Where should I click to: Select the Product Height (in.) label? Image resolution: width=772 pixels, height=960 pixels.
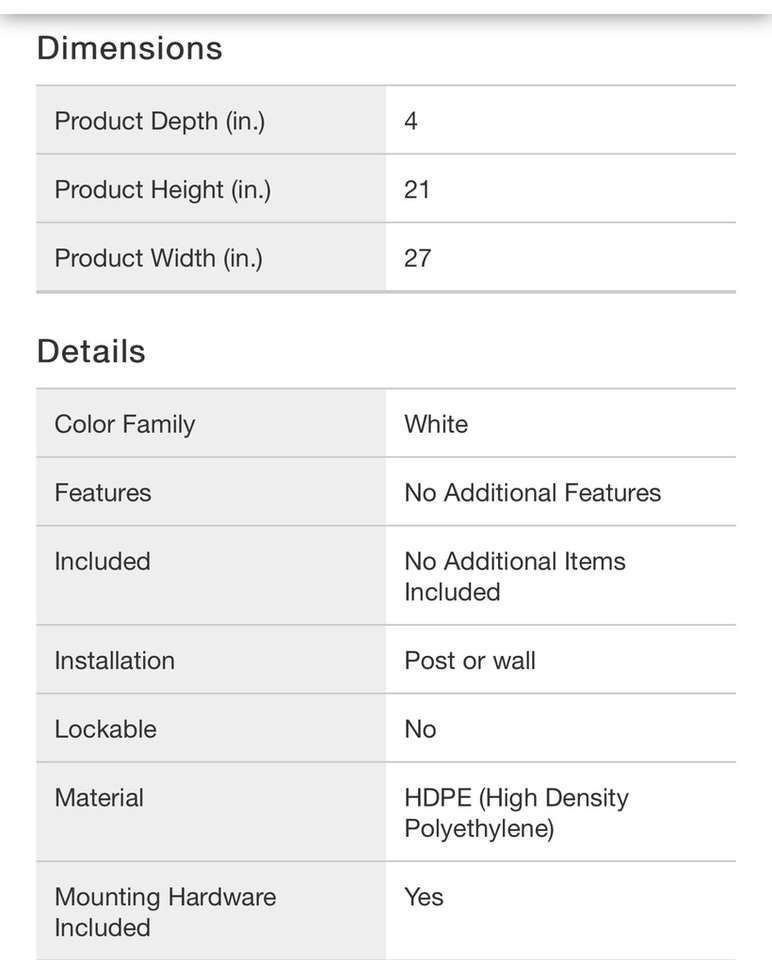tap(162, 189)
